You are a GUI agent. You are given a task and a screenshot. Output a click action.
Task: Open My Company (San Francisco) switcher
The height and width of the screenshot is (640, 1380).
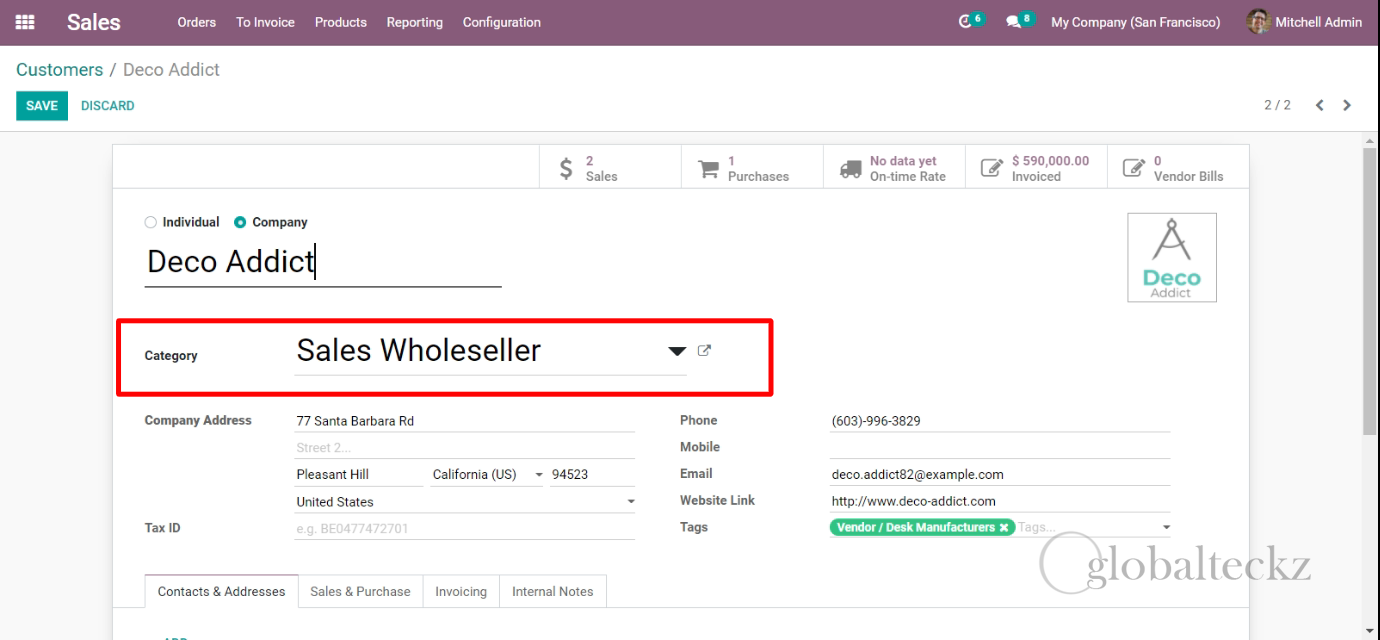[x=1135, y=22]
